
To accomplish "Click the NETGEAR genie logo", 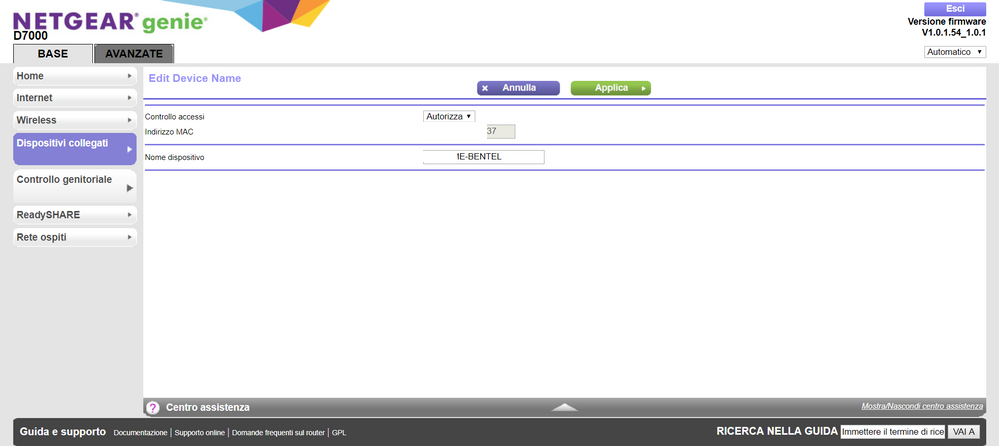I will tap(110, 20).
